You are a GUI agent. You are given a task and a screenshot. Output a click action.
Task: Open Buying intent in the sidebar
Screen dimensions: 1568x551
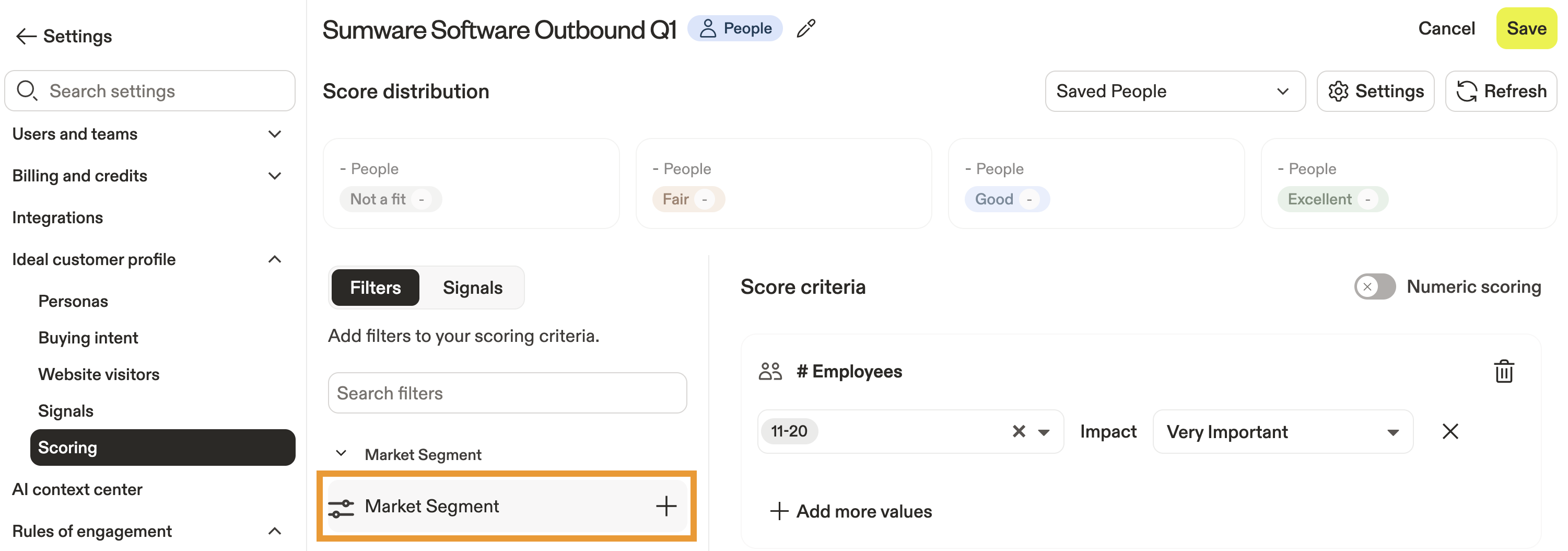coord(88,338)
